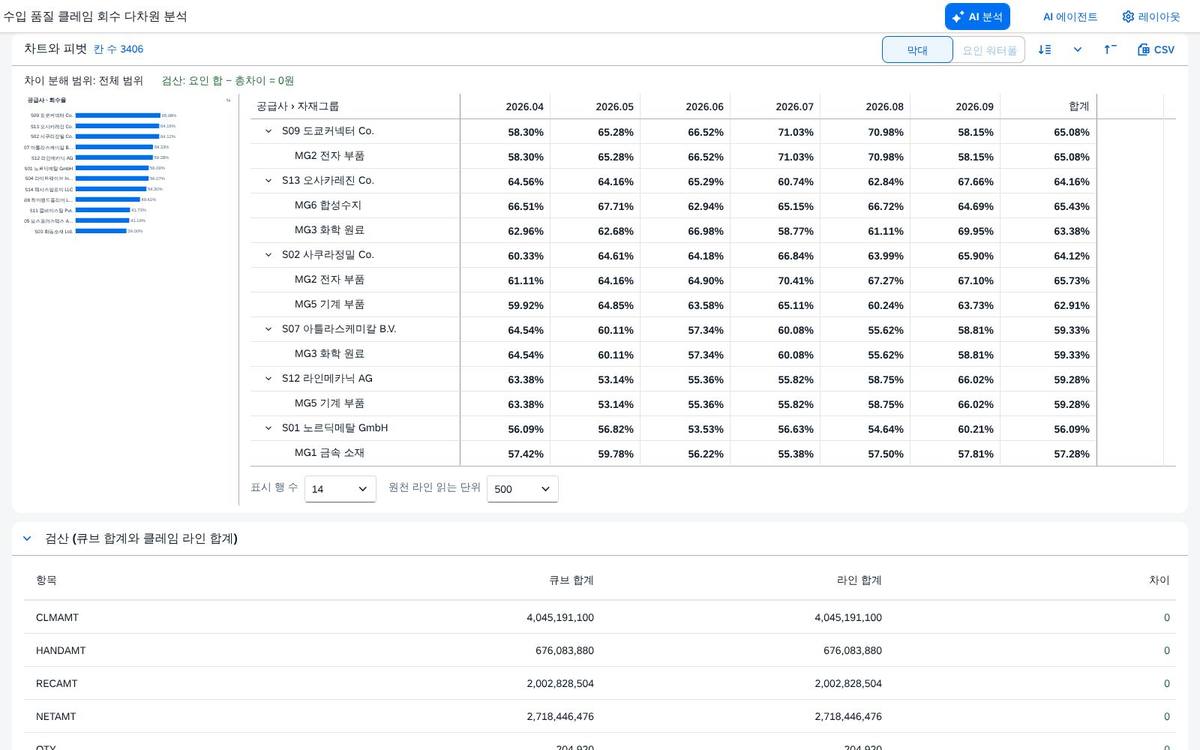Switch chart type to 요인 워터폴
The width and height of the screenshot is (1200, 750).
(989, 50)
